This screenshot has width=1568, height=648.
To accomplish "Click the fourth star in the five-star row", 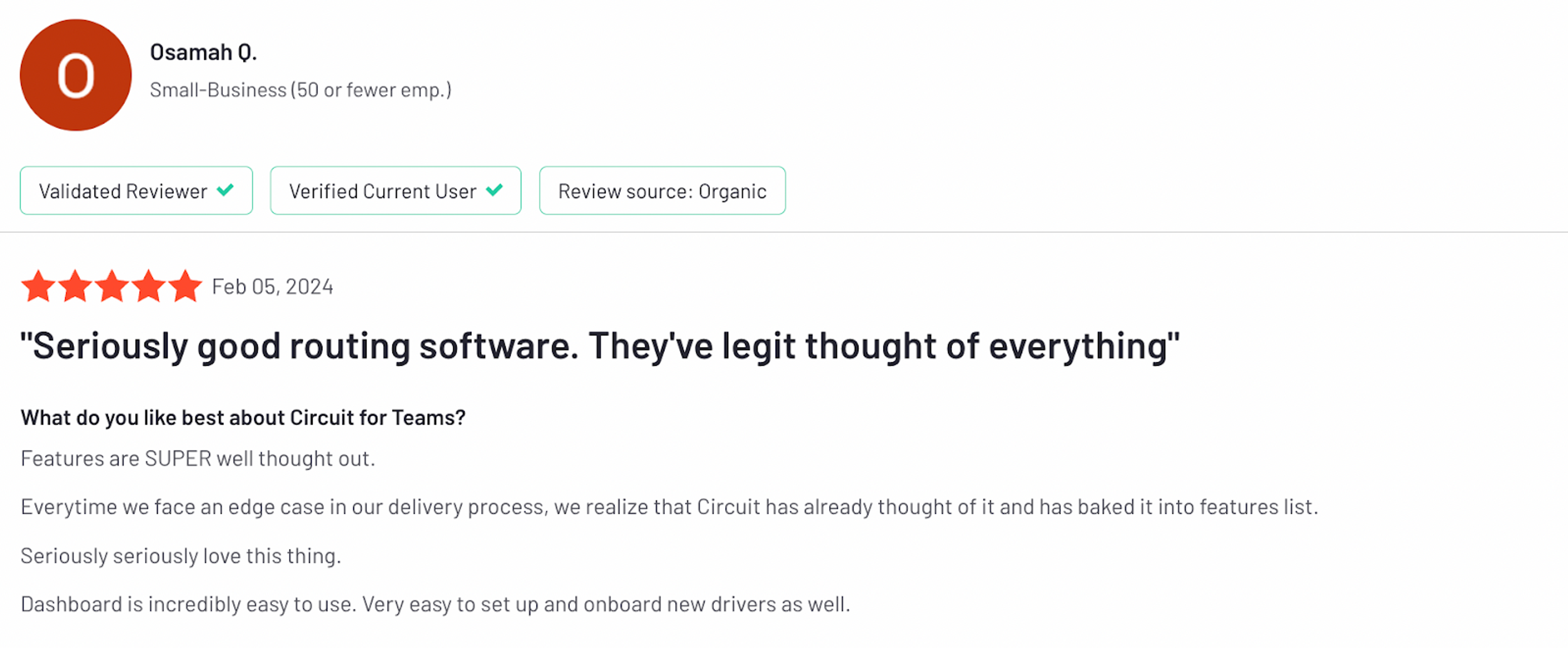I will [148, 285].
